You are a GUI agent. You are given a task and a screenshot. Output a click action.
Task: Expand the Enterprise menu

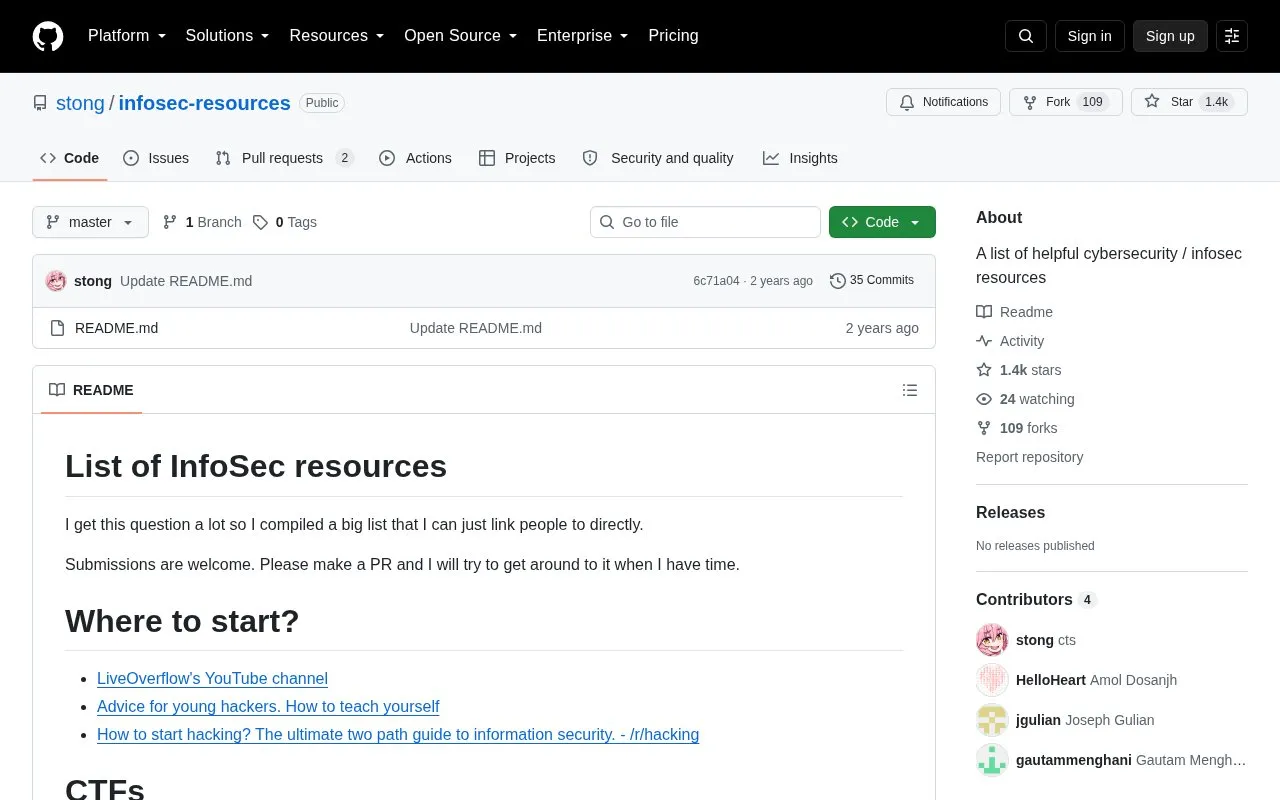(583, 36)
